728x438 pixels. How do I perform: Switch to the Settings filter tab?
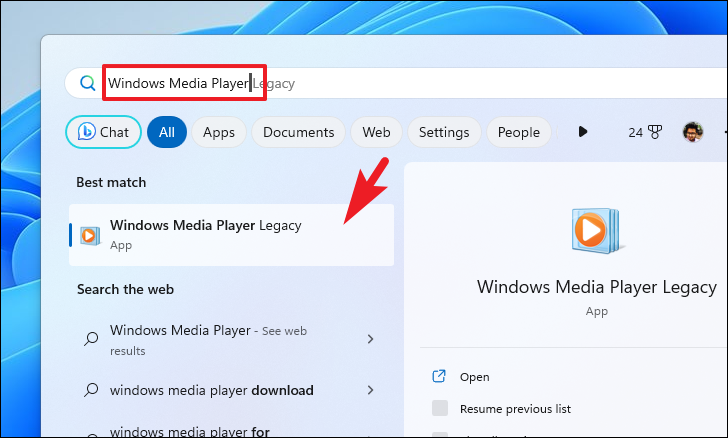click(444, 132)
